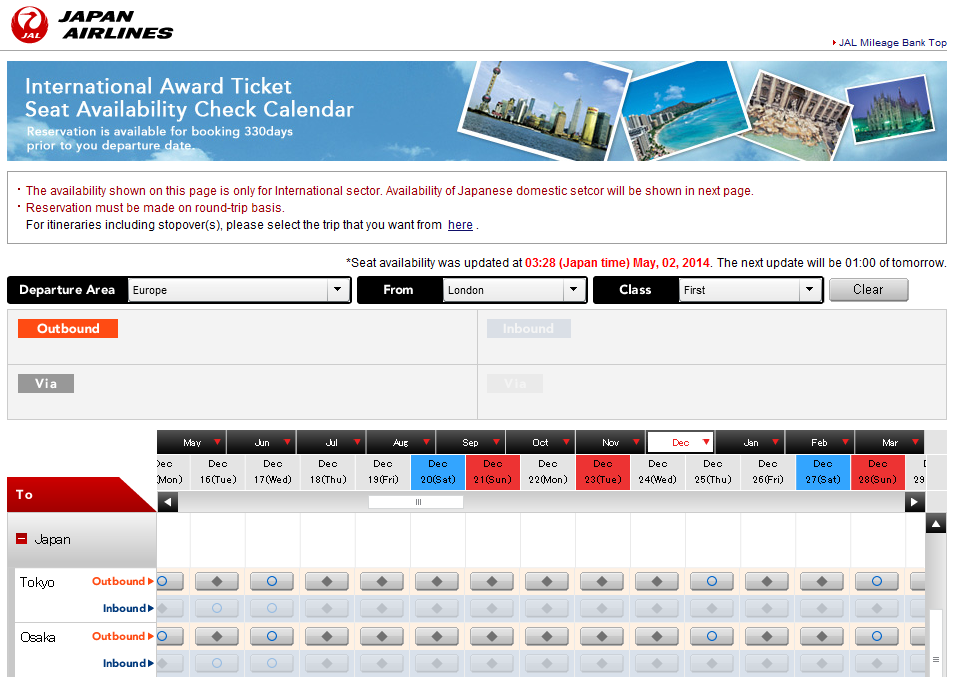Switch to the Feb month tab
Image resolution: width=953 pixels, height=677 pixels.
pyautogui.click(x=820, y=442)
